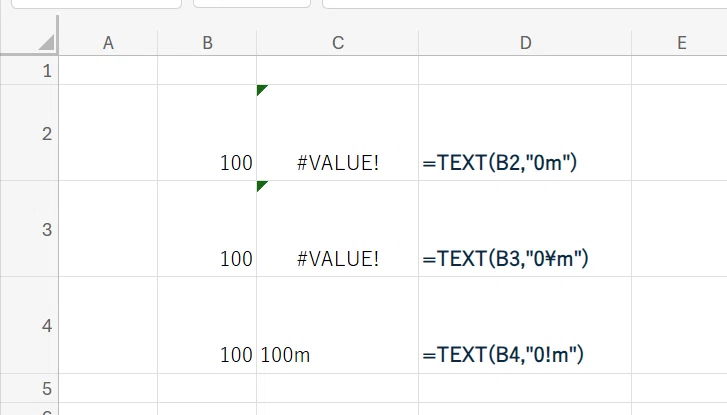Select row 5 header

pyautogui.click(x=29, y=388)
